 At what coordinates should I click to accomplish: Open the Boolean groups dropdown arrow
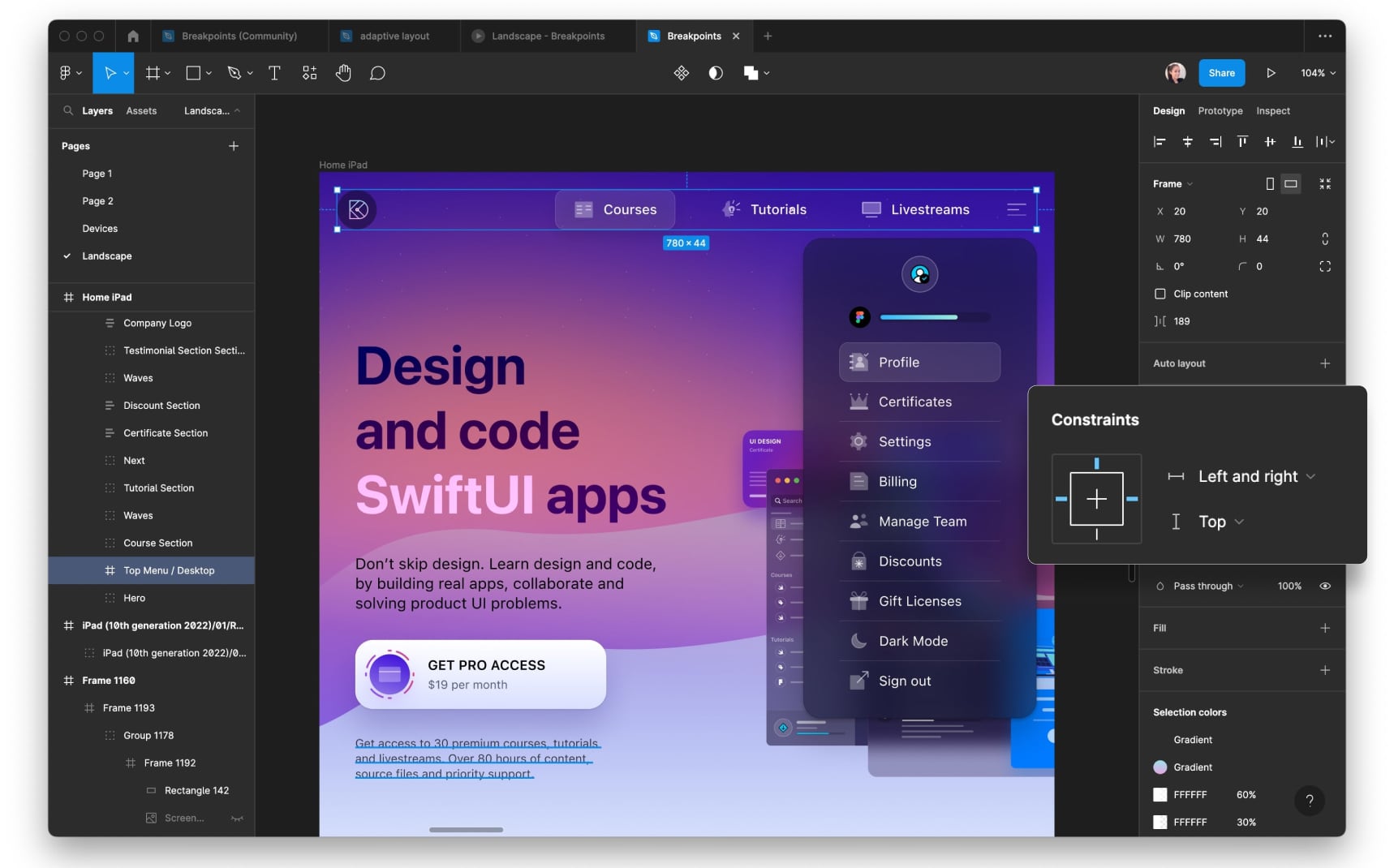point(767,73)
